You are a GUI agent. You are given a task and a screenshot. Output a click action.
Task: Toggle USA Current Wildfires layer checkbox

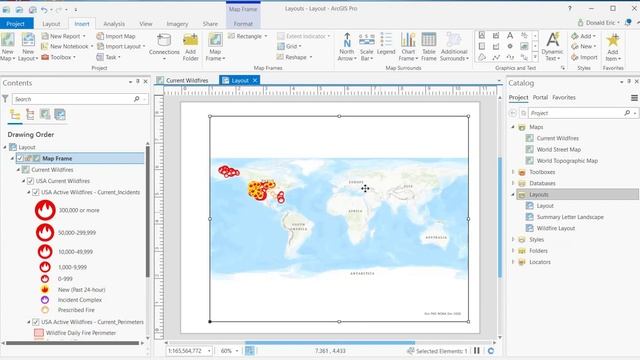[30, 181]
